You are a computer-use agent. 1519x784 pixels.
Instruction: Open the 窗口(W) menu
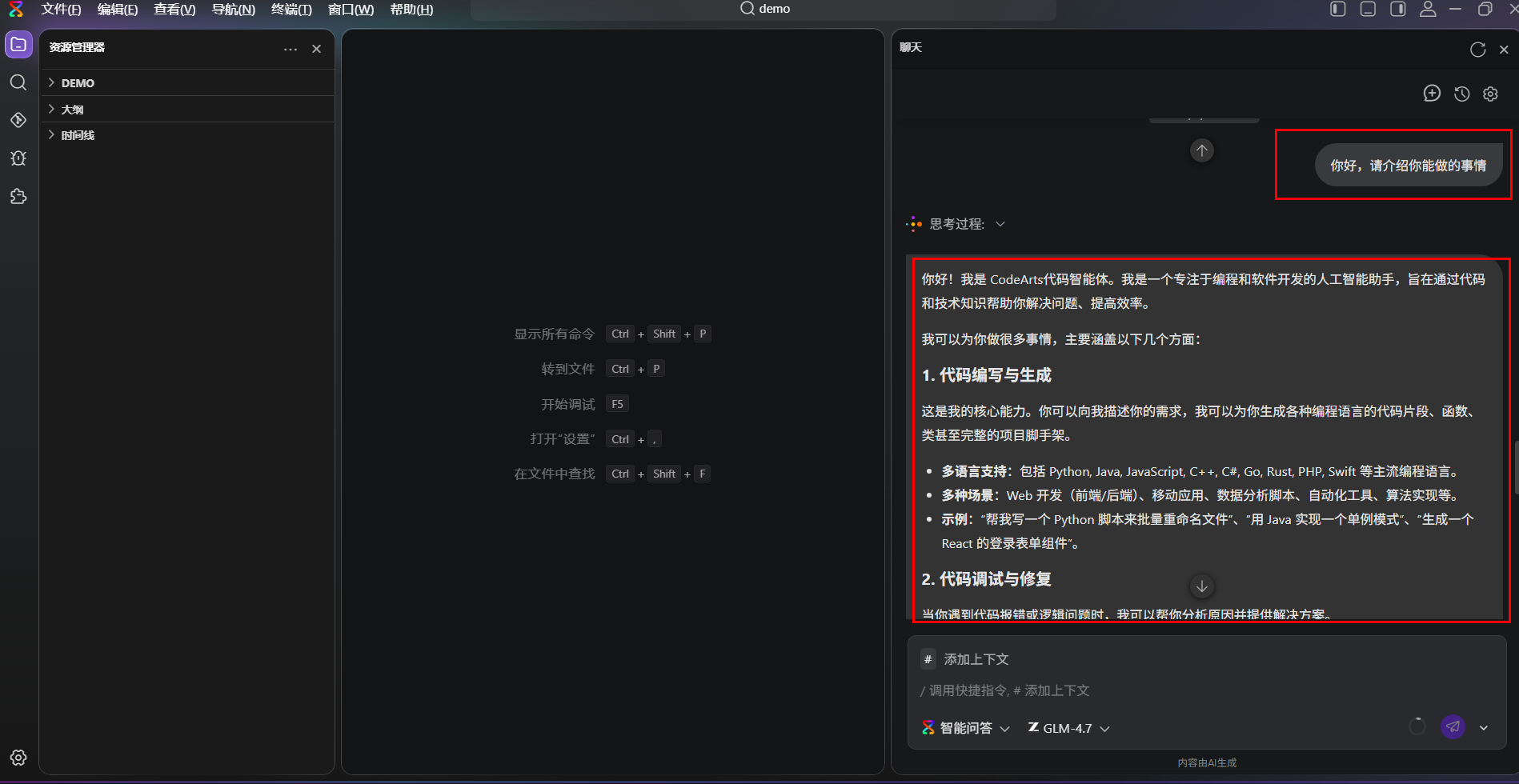(351, 10)
